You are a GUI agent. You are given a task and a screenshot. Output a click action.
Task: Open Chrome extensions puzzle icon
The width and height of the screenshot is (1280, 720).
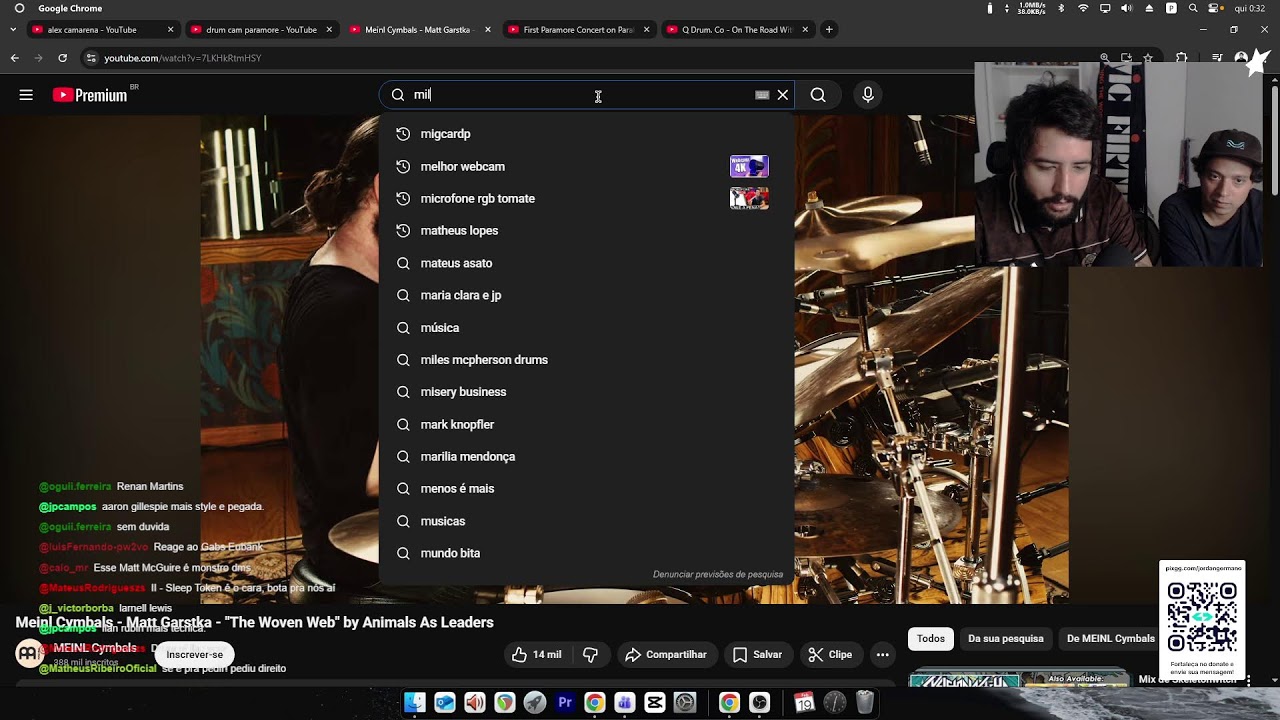click(x=1181, y=58)
